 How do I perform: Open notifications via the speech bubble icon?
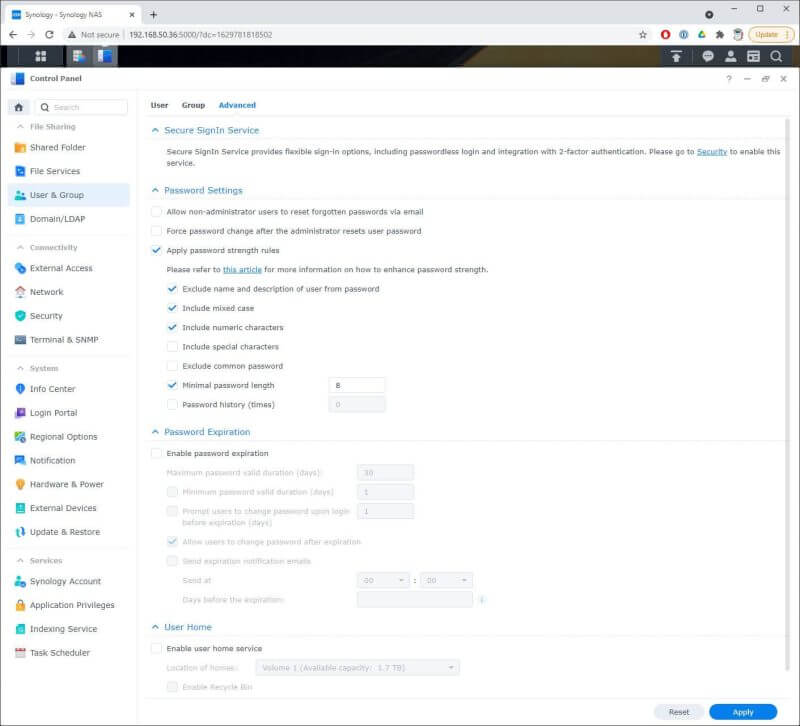click(x=708, y=57)
